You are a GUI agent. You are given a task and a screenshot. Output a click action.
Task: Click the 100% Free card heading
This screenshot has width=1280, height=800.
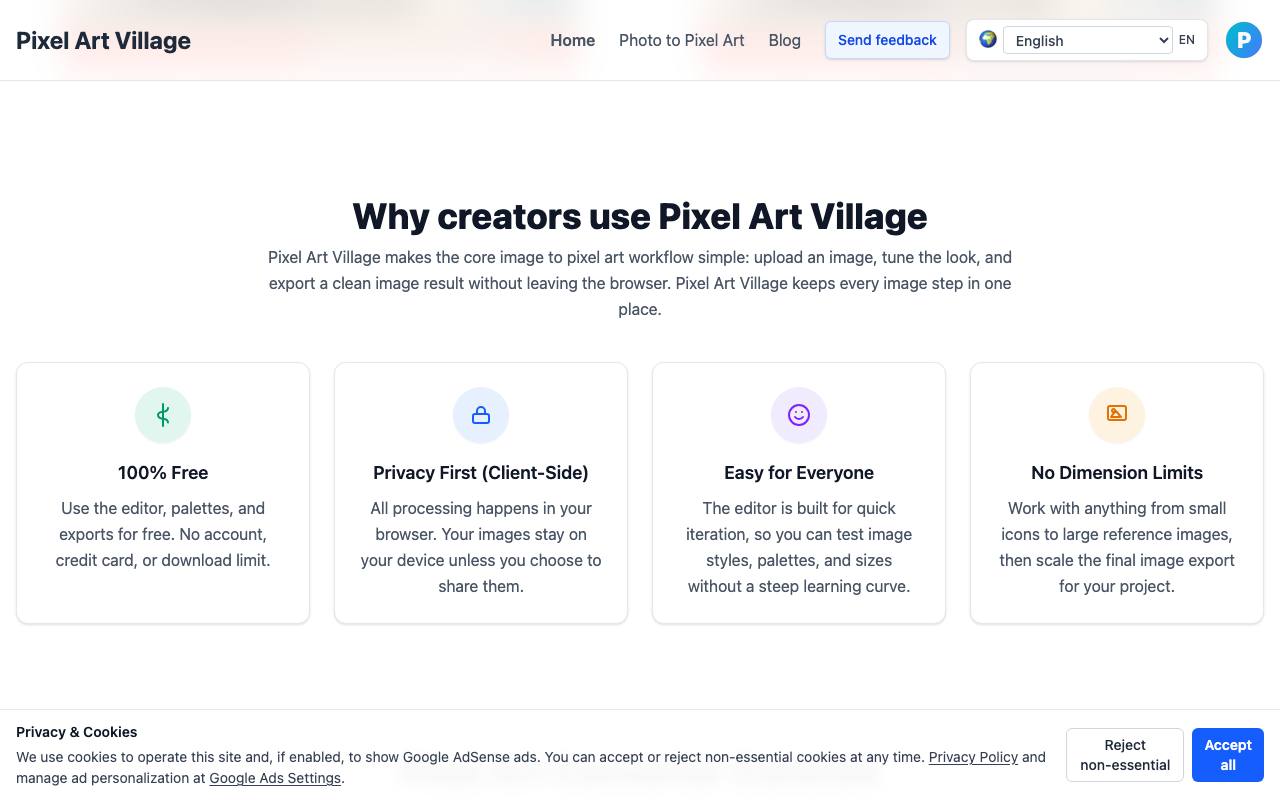[x=163, y=473]
